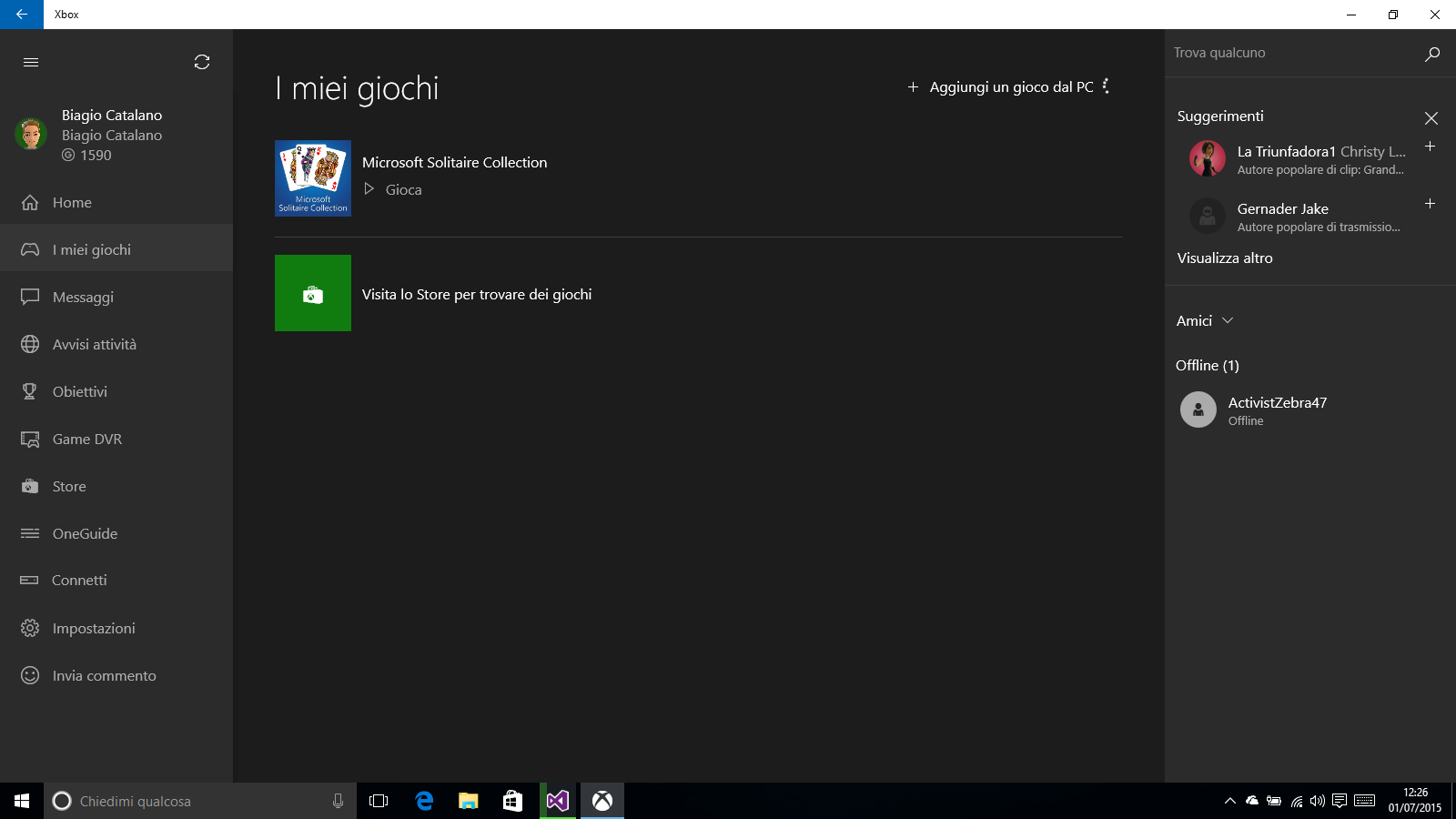
Task: Open Connetti section
Action: pyautogui.click(x=116, y=581)
